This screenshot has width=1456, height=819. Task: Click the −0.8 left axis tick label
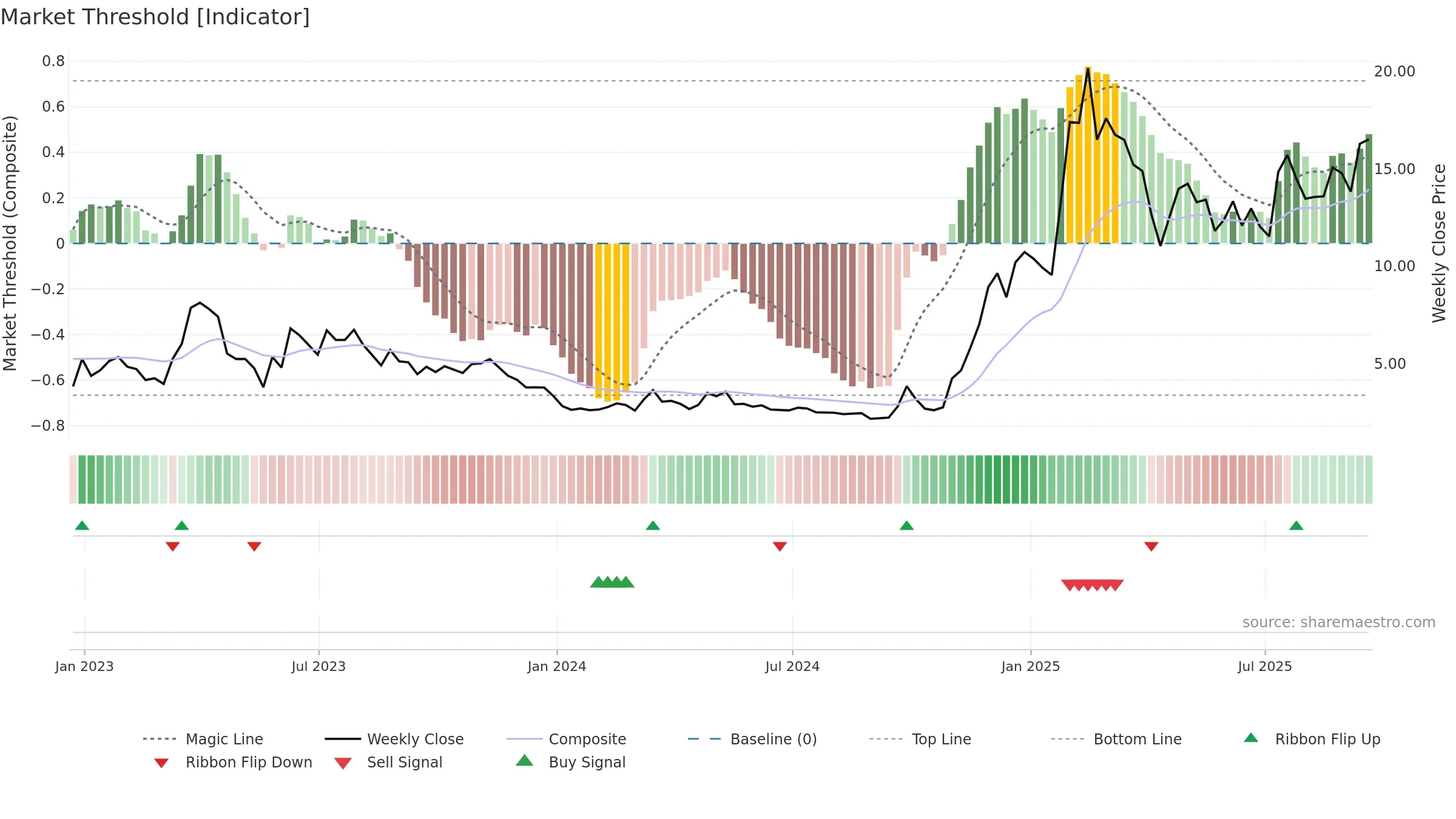pos(48,426)
